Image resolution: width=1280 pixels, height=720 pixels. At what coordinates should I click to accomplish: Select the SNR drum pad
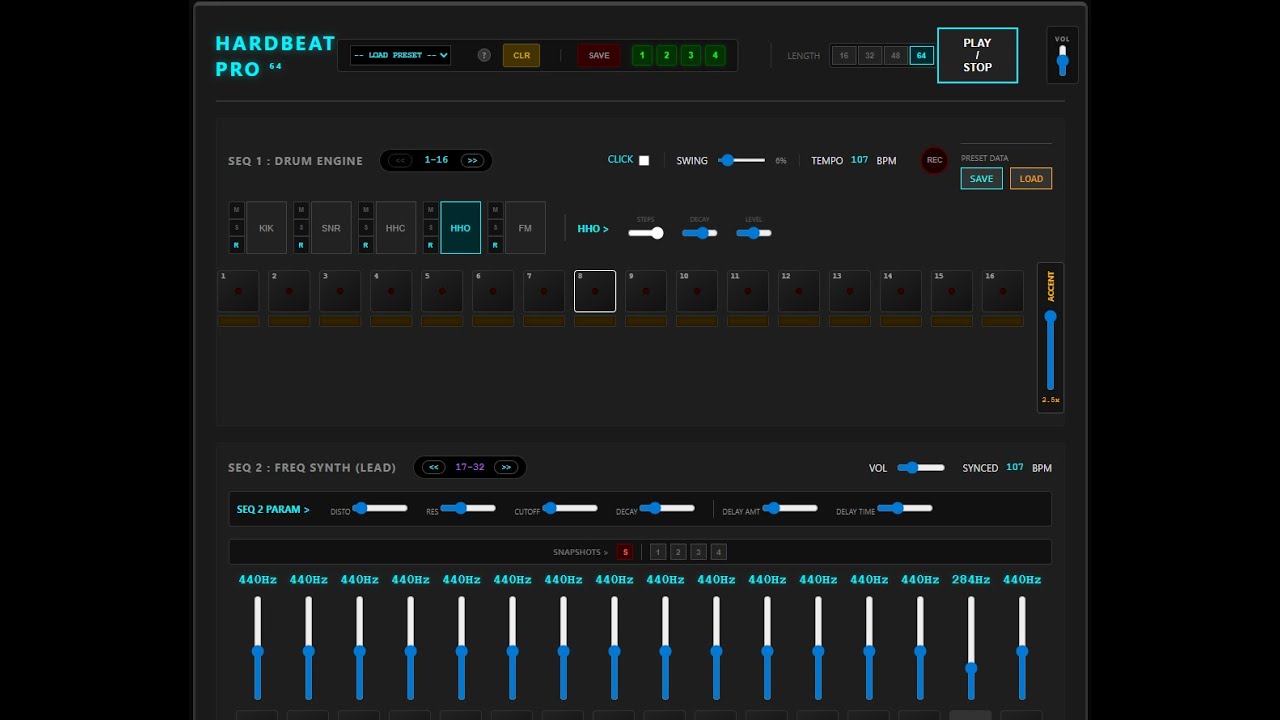point(331,228)
